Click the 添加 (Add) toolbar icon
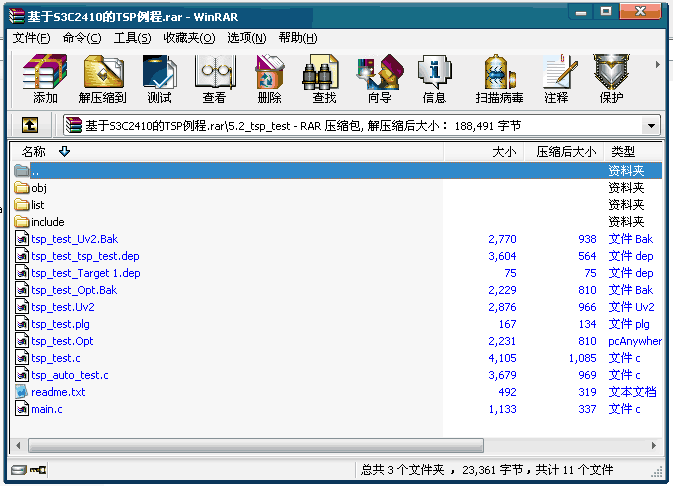Viewport: 673px width, 486px height. click(x=45, y=79)
